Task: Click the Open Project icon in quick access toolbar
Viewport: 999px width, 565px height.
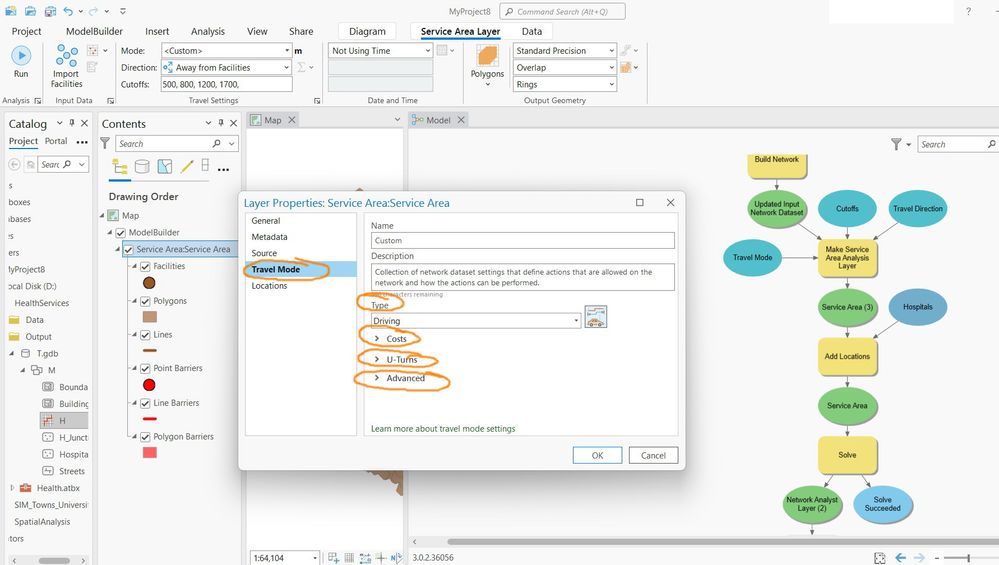Action: 31,11
